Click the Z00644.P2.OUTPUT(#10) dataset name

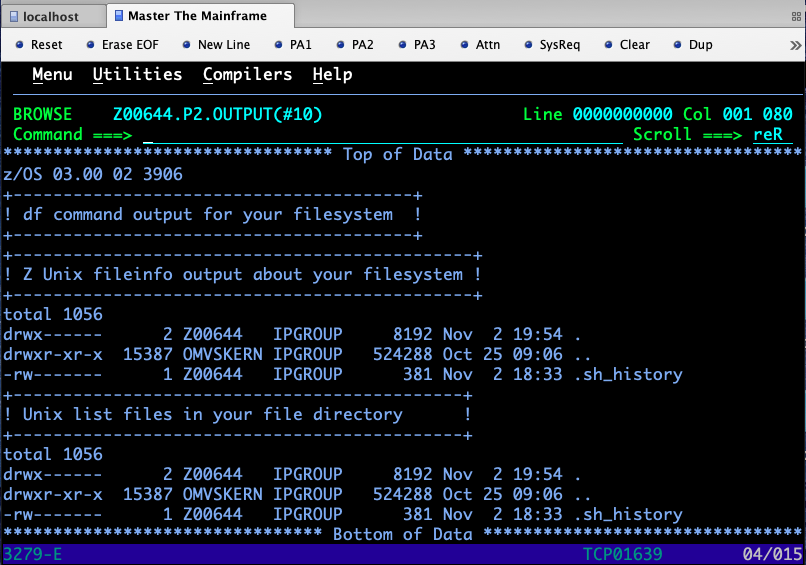pyautogui.click(x=217, y=114)
